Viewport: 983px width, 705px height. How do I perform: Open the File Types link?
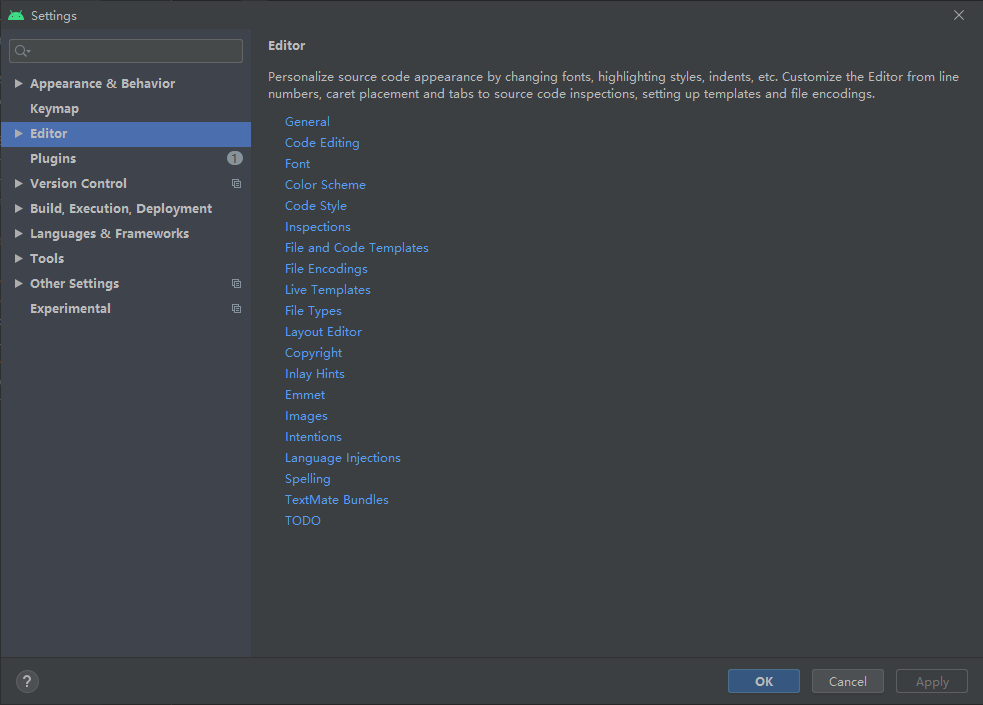coord(313,311)
